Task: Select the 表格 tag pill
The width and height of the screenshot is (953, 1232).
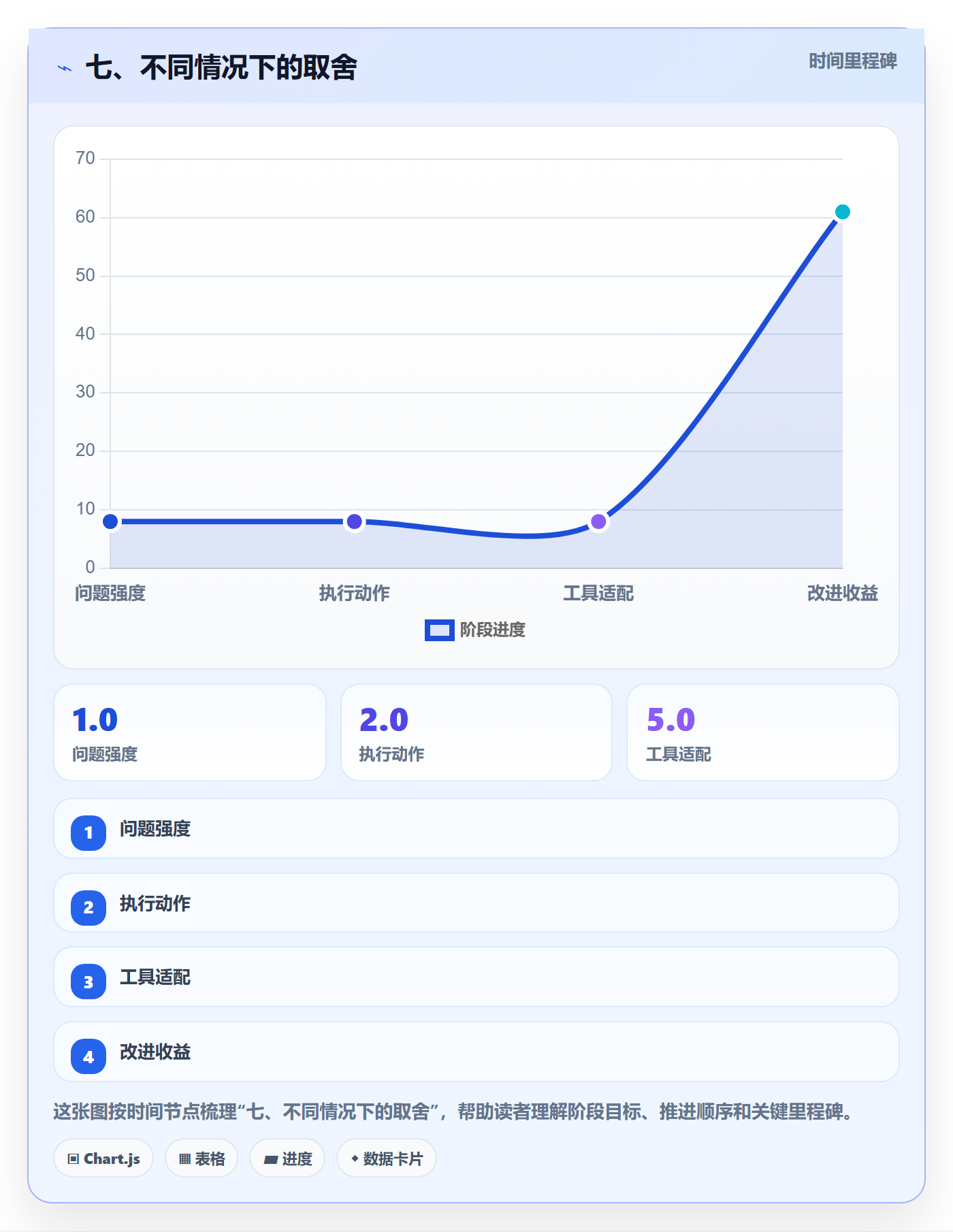Action: pos(201,1158)
